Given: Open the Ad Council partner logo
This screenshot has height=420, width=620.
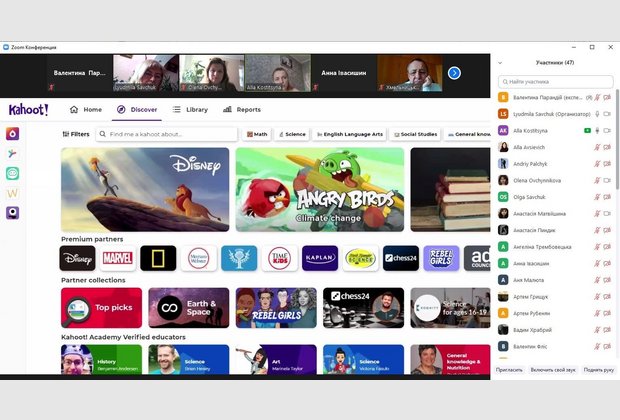Looking at the screenshot, I should 477,258.
